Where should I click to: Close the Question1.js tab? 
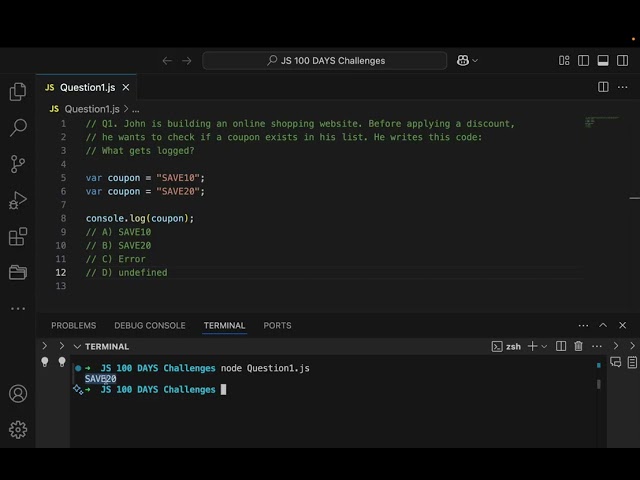[126, 87]
